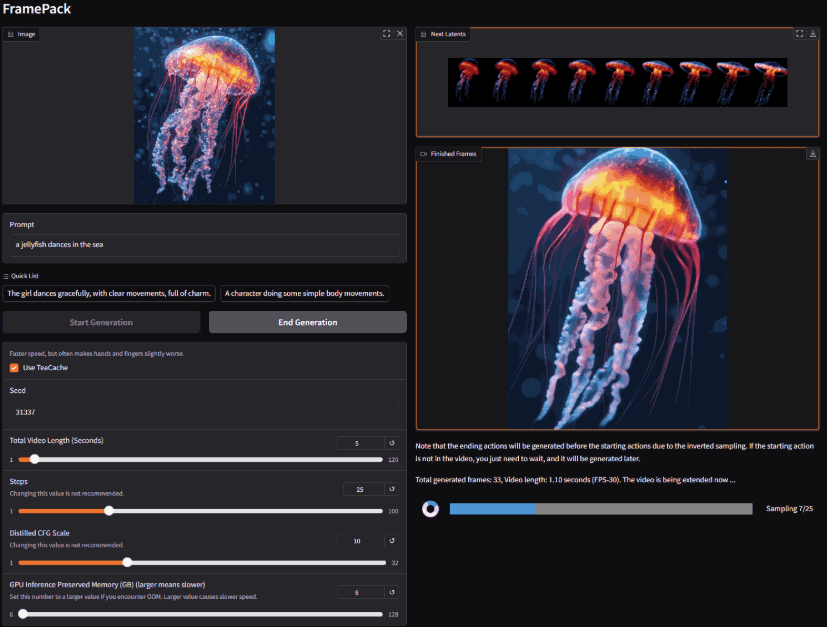Reset Distilled CFG Scale to default
Viewport: 827px width, 627px height.
(x=392, y=541)
